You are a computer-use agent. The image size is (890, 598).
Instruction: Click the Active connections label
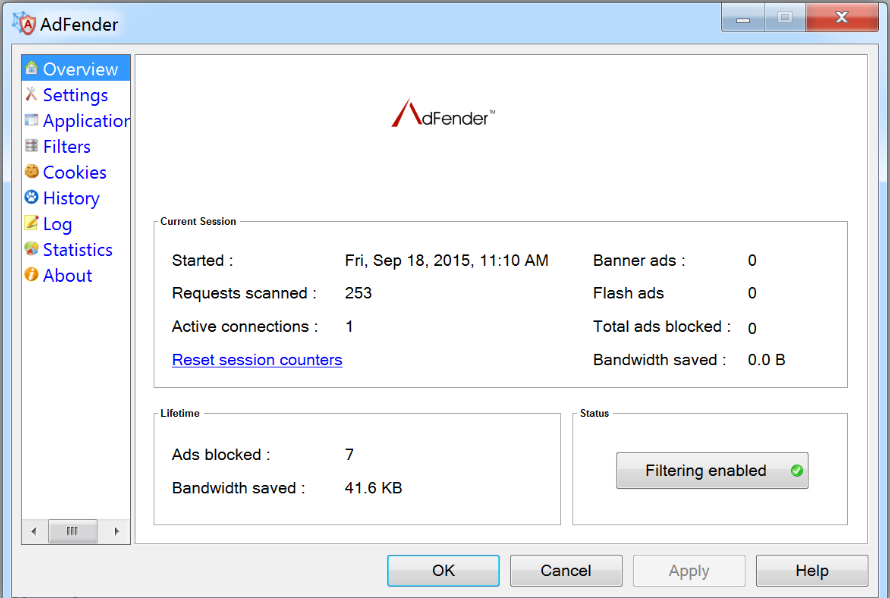point(245,326)
